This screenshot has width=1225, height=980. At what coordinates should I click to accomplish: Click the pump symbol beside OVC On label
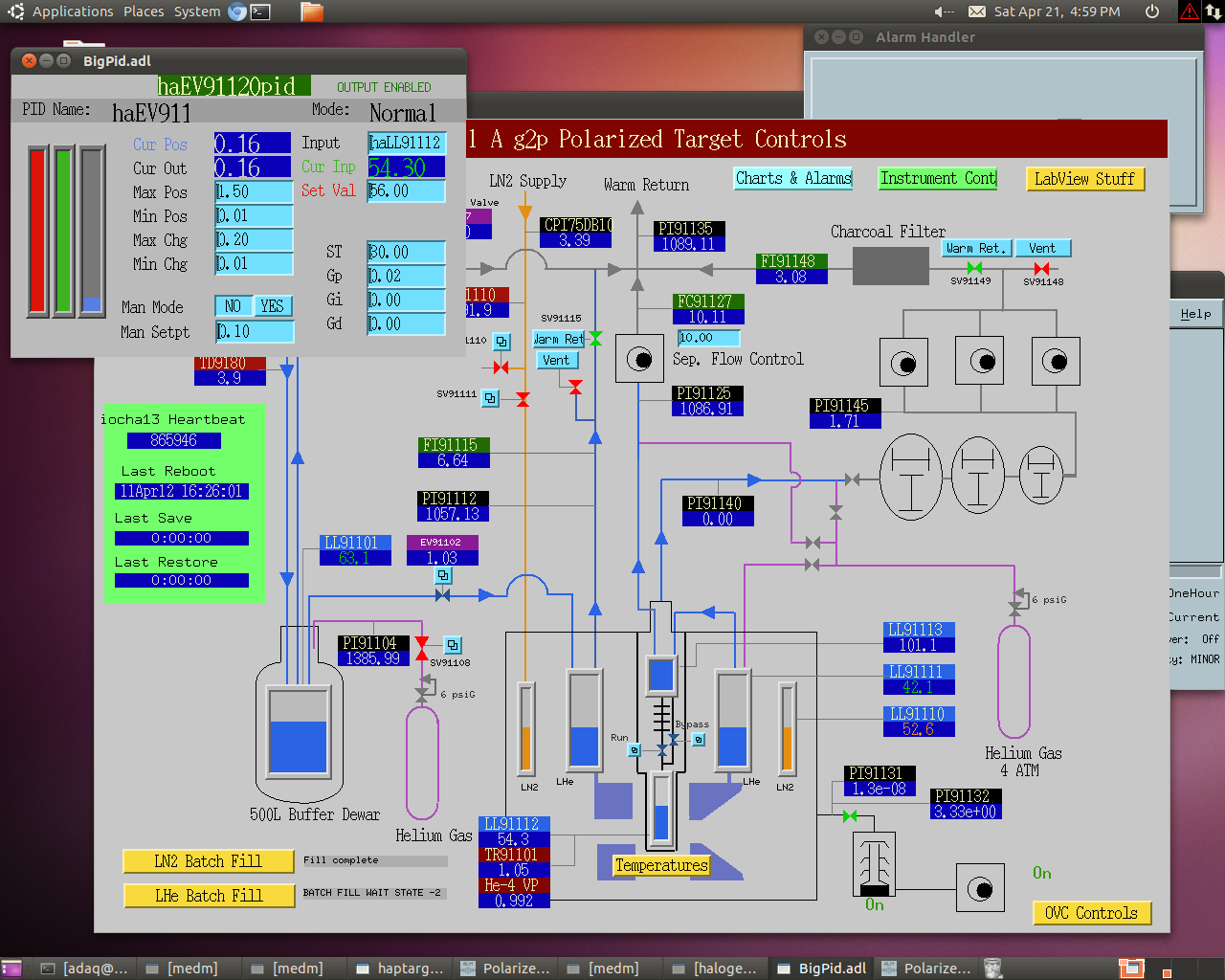click(x=980, y=889)
